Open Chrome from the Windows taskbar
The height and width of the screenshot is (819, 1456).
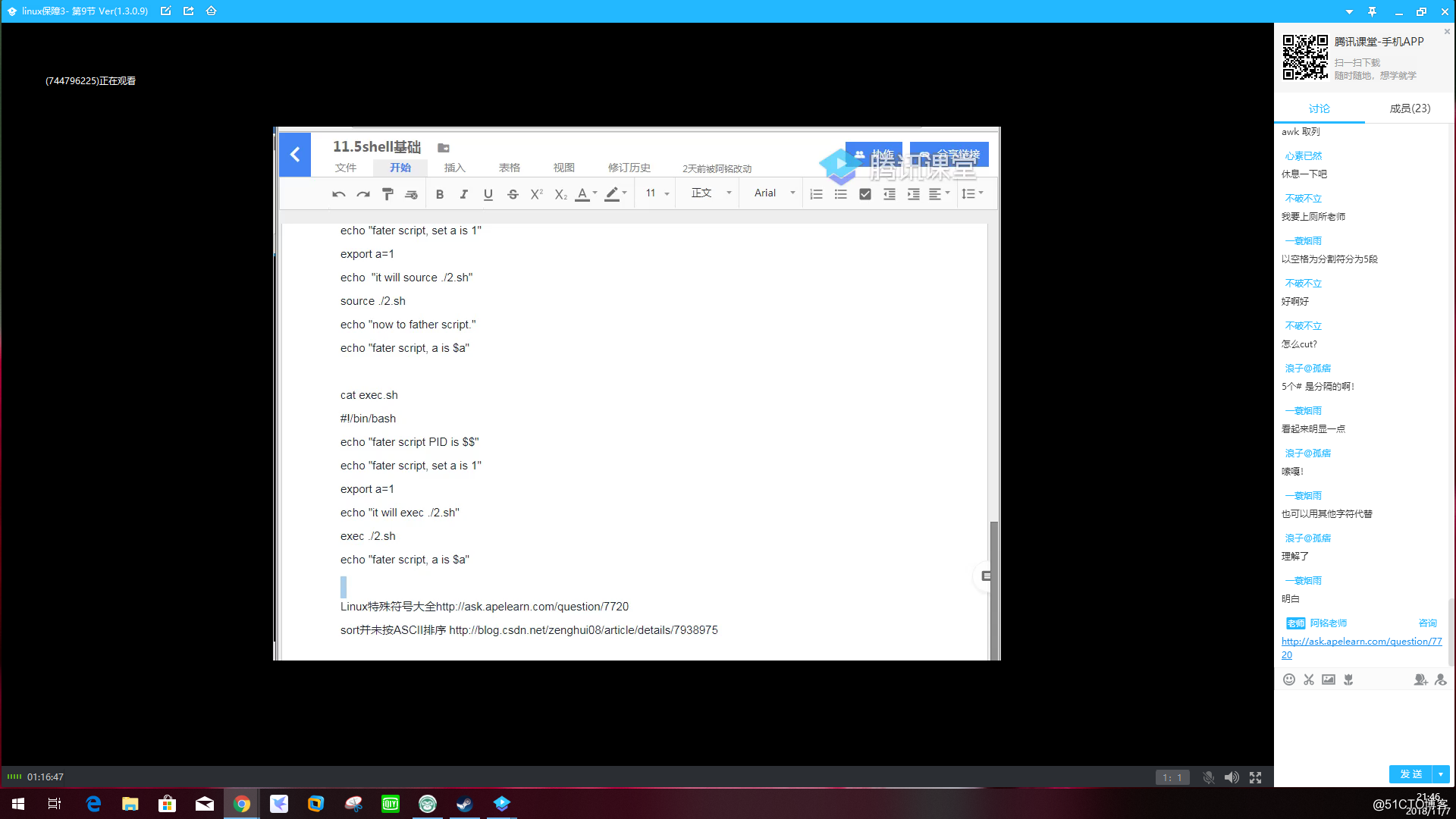[242, 804]
